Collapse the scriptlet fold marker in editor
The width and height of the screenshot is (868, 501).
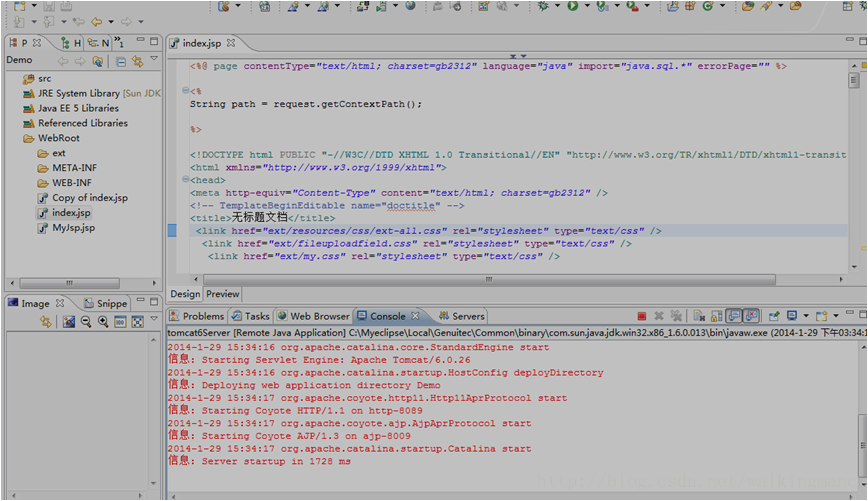(x=186, y=90)
